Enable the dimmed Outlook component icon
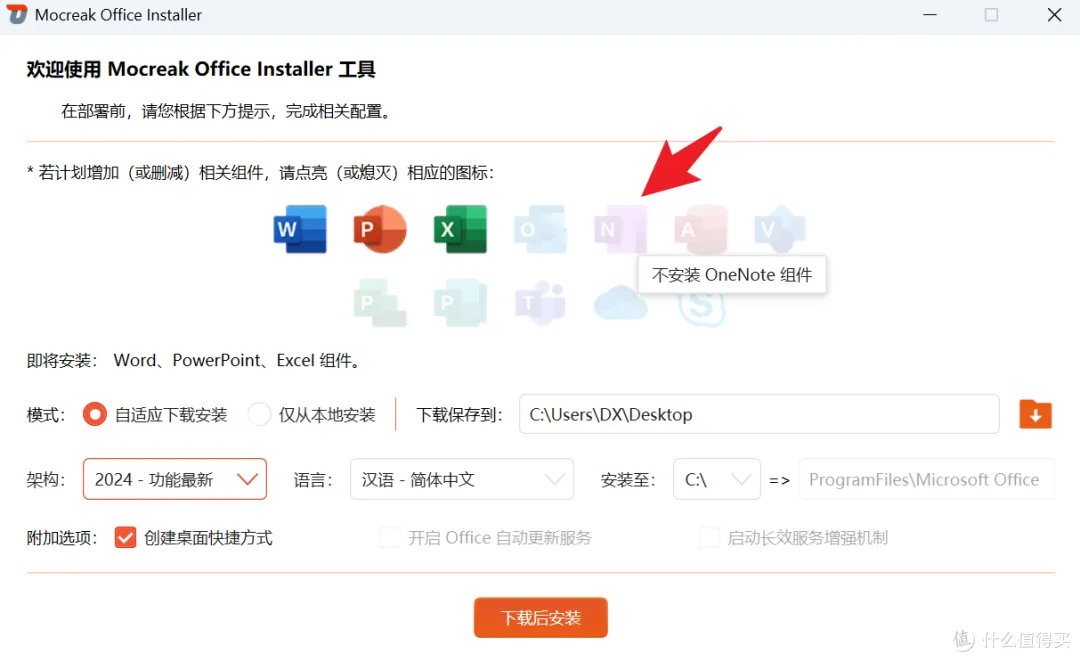The image size is (1080, 662). 540,229
